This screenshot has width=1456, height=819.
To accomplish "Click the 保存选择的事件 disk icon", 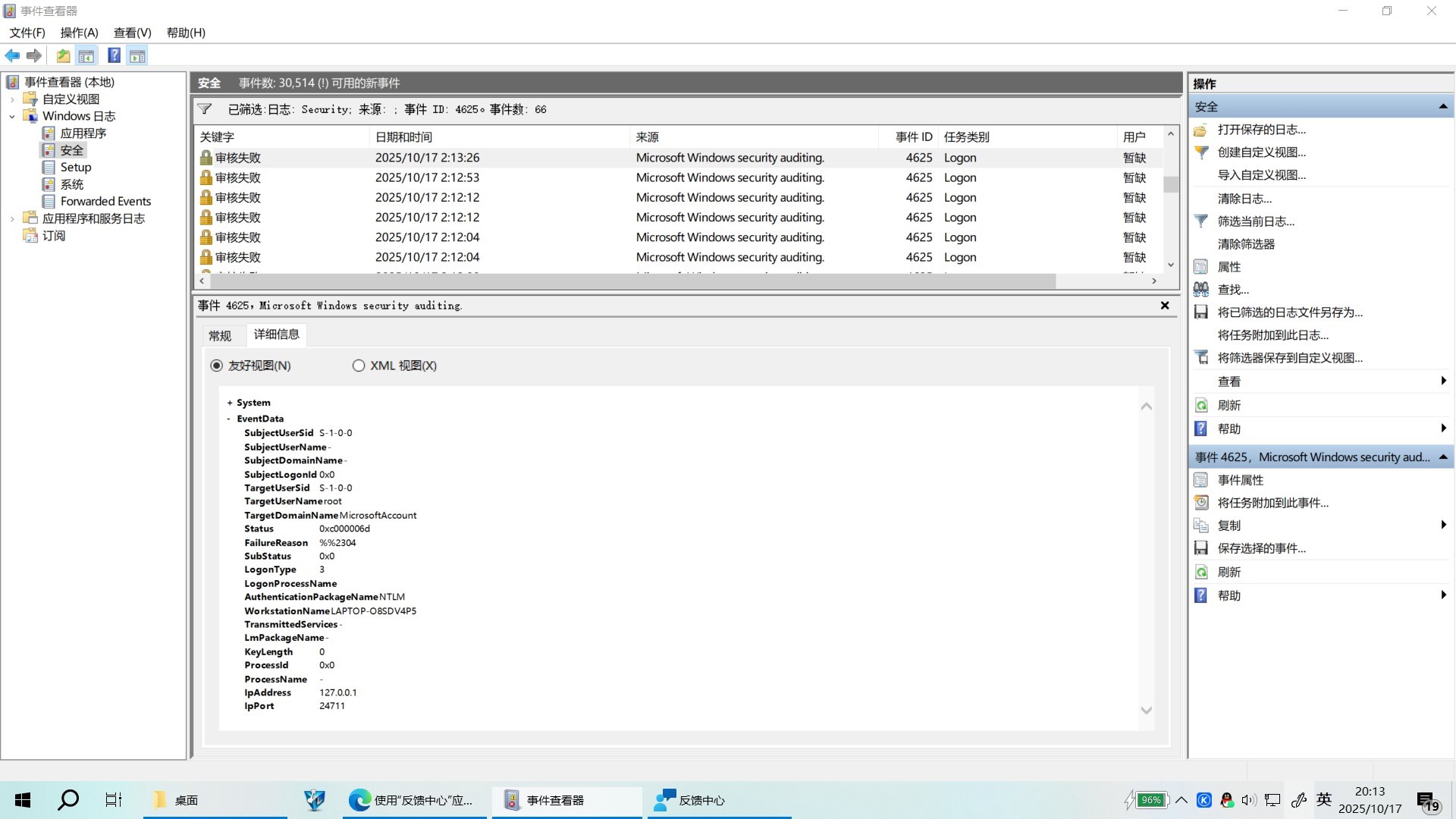I will click(1201, 548).
